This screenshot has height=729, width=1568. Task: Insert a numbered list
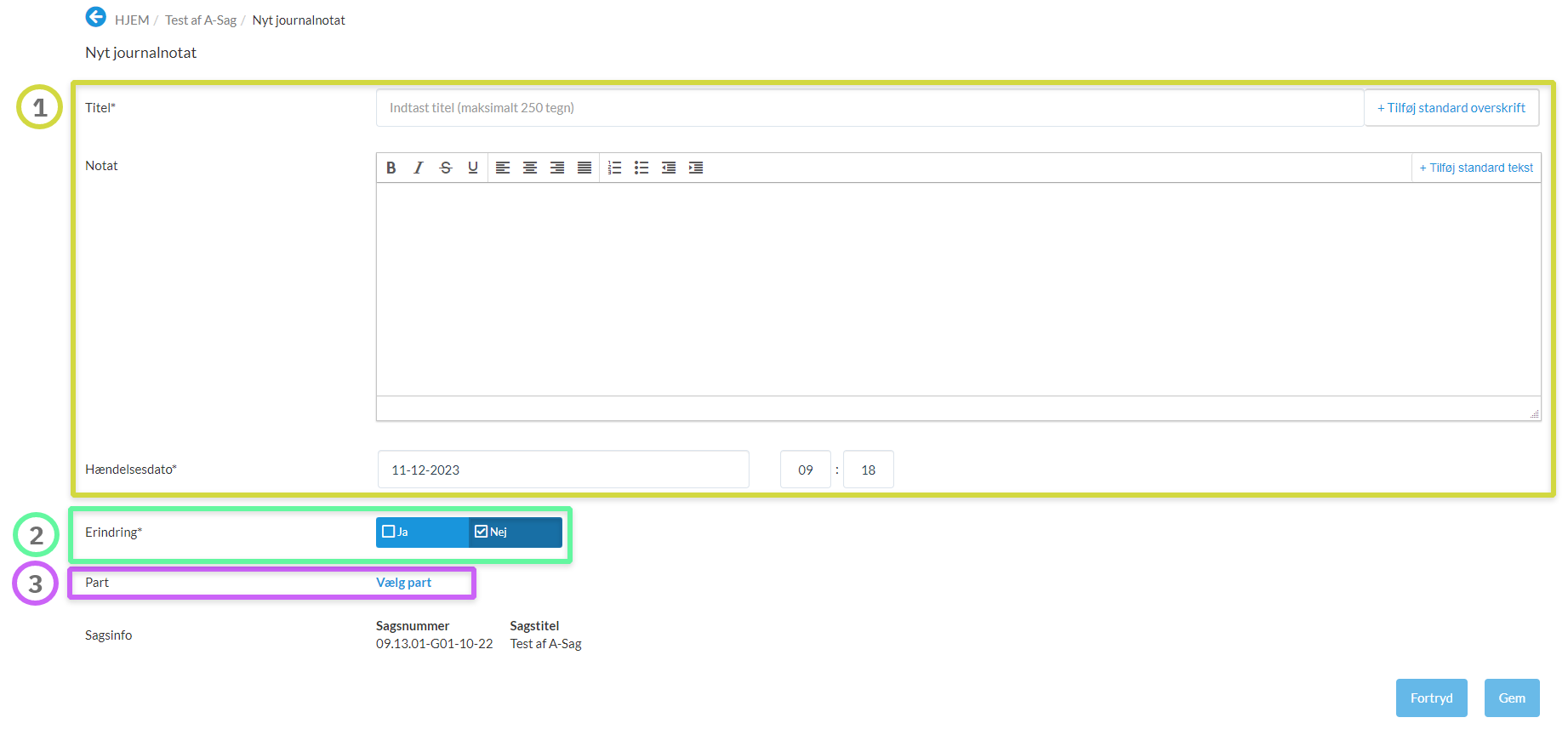614,168
